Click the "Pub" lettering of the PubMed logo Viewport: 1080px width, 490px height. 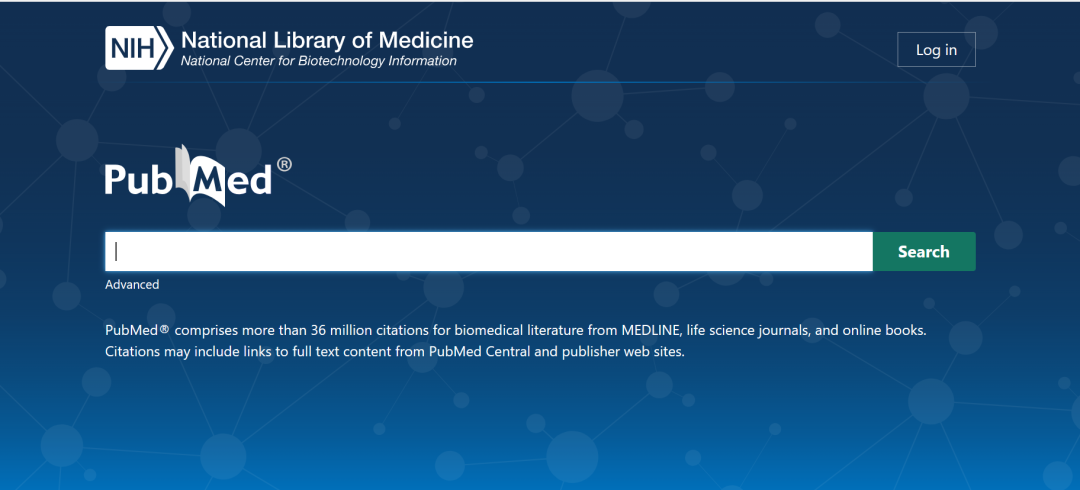coord(141,180)
